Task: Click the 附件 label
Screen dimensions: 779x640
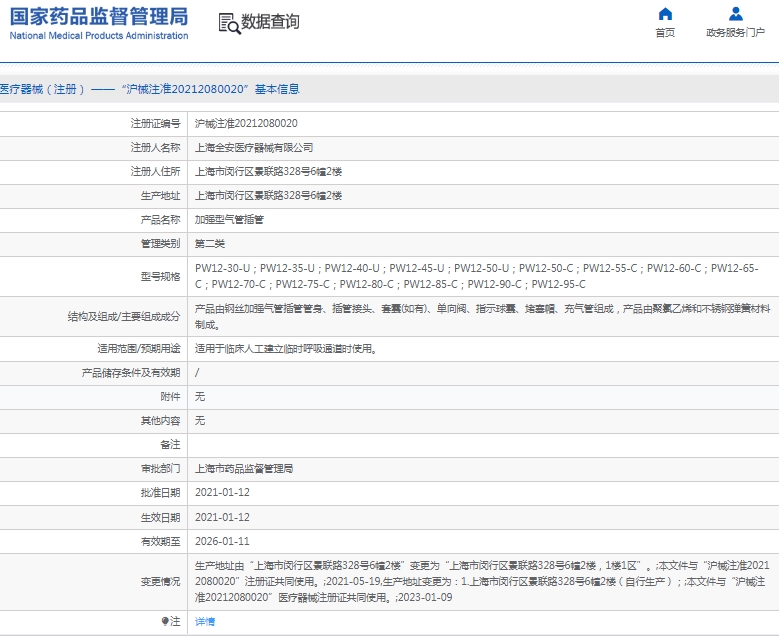Action: tap(170, 397)
